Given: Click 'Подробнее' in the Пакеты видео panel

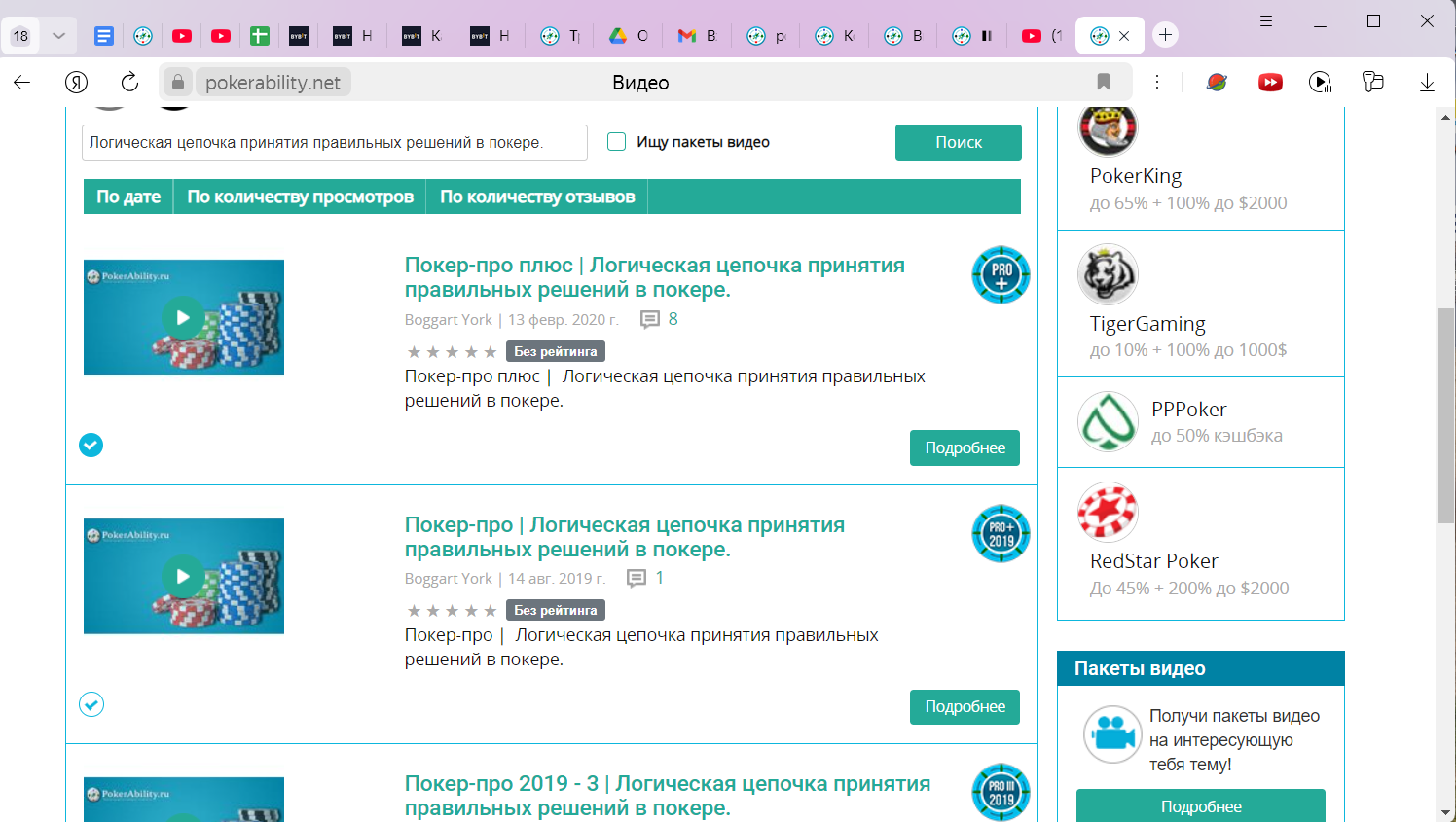Looking at the screenshot, I should (x=1201, y=805).
